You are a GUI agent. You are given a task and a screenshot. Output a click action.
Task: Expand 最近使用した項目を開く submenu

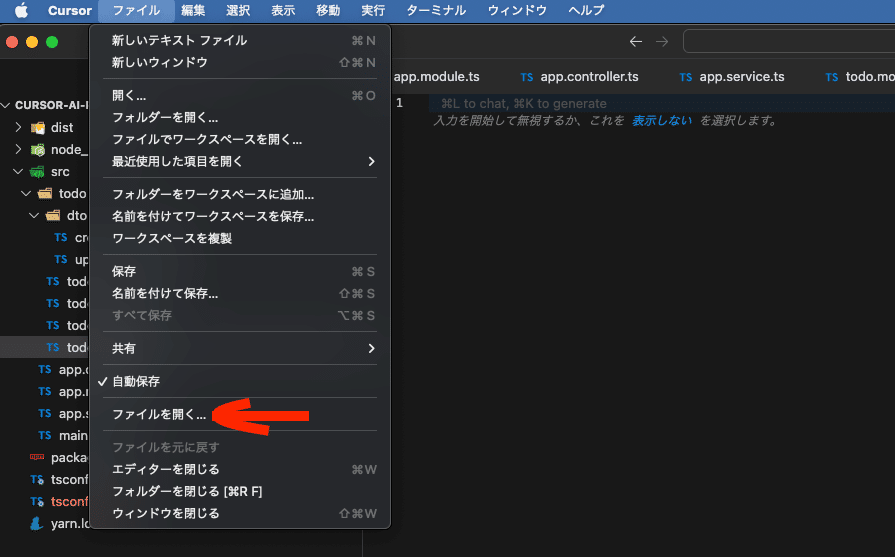240,162
